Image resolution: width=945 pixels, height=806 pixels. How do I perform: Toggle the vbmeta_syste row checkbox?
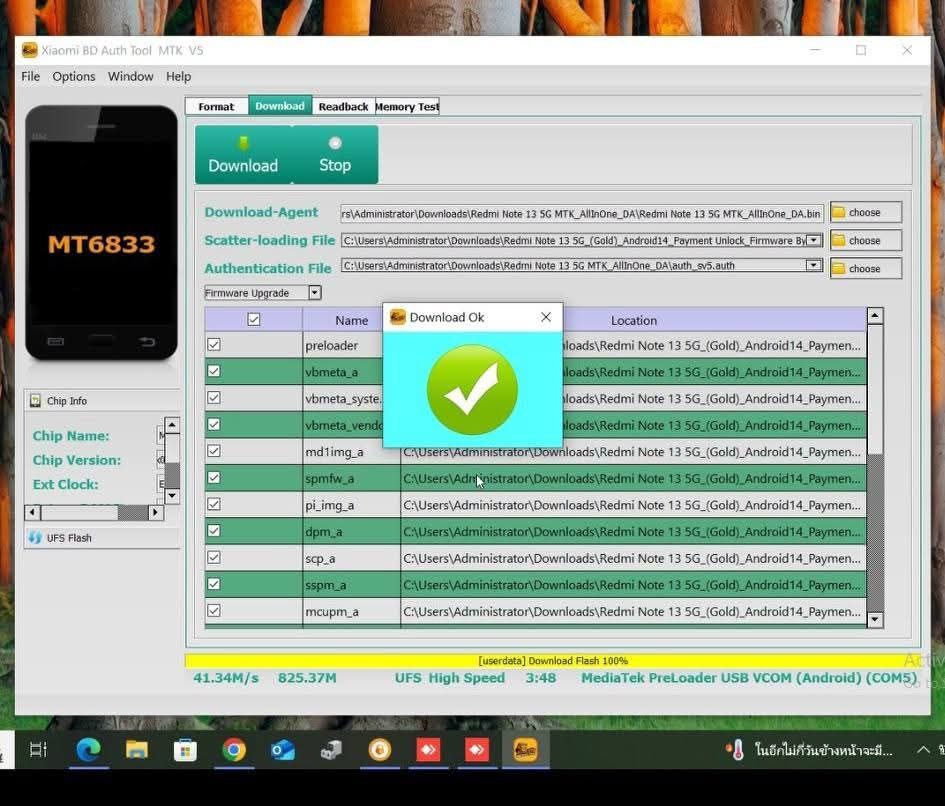click(214, 398)
